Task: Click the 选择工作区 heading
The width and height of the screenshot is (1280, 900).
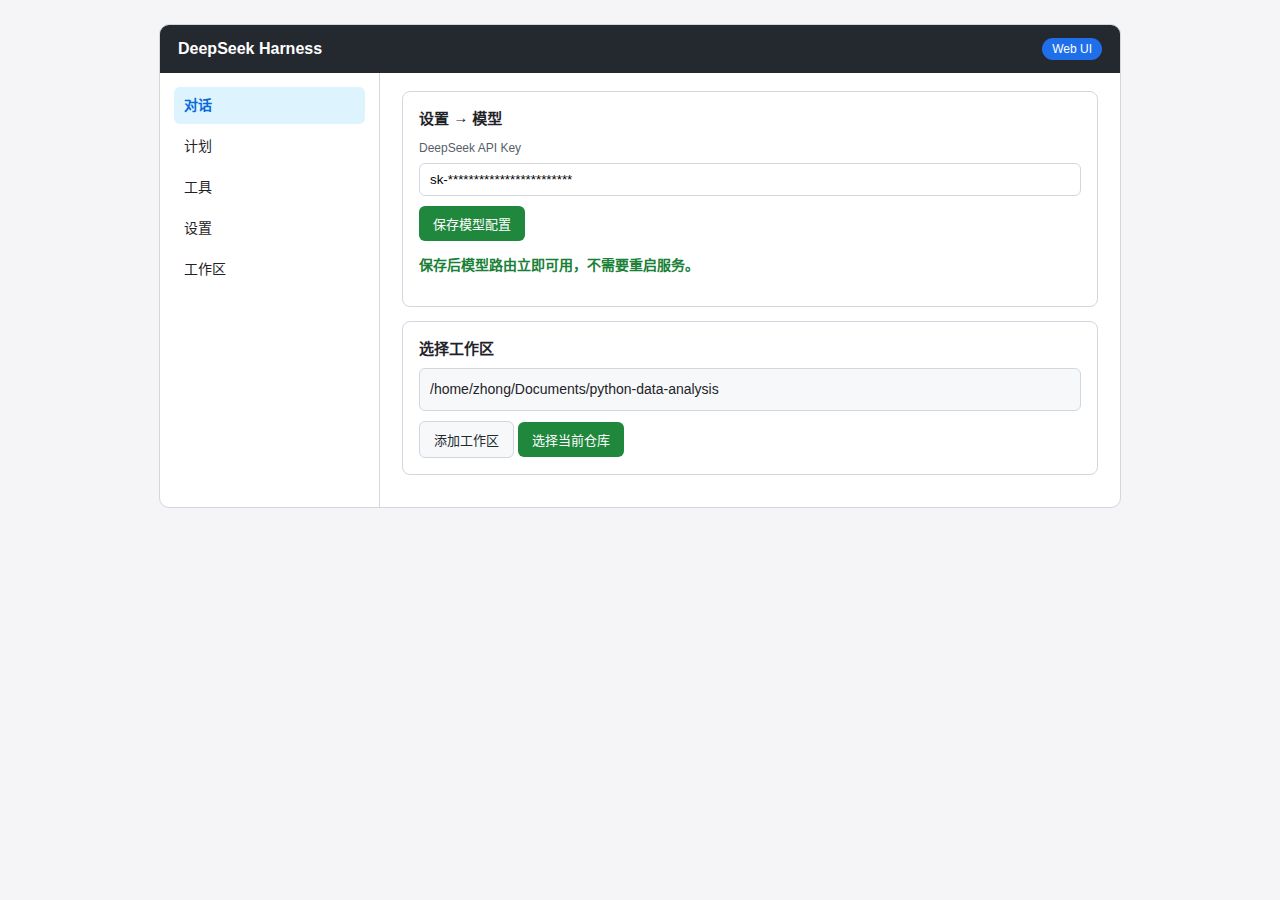Action: pos(456,349)
